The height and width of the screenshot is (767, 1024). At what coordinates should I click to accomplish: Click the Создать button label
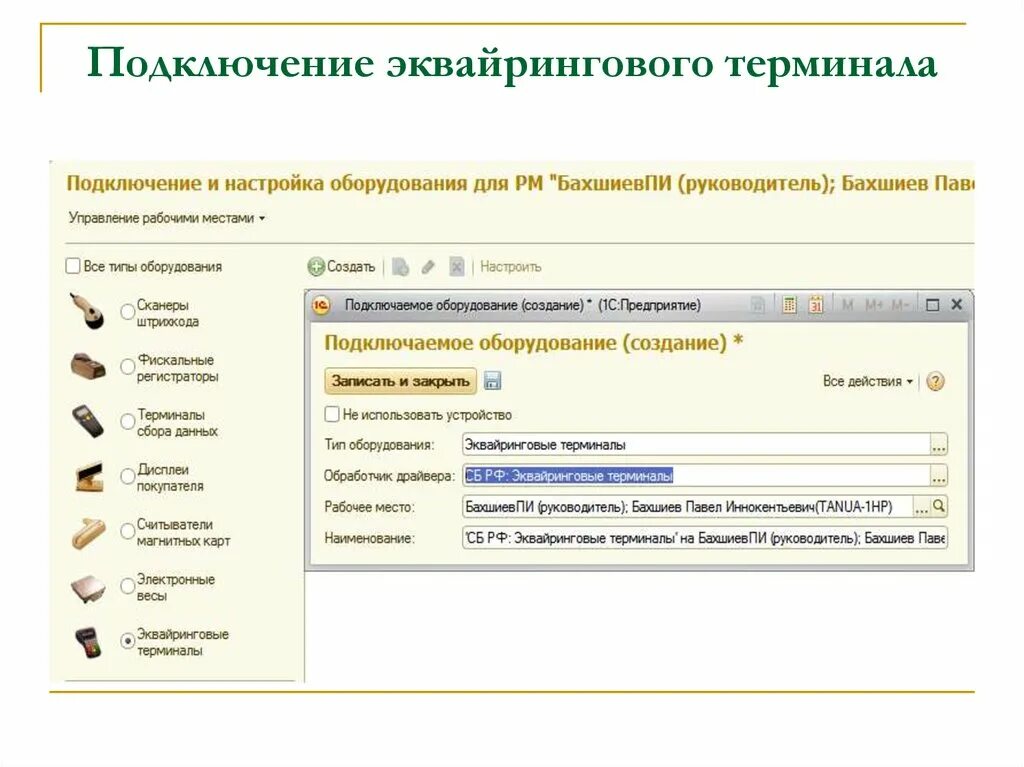[x=351, y=267]
